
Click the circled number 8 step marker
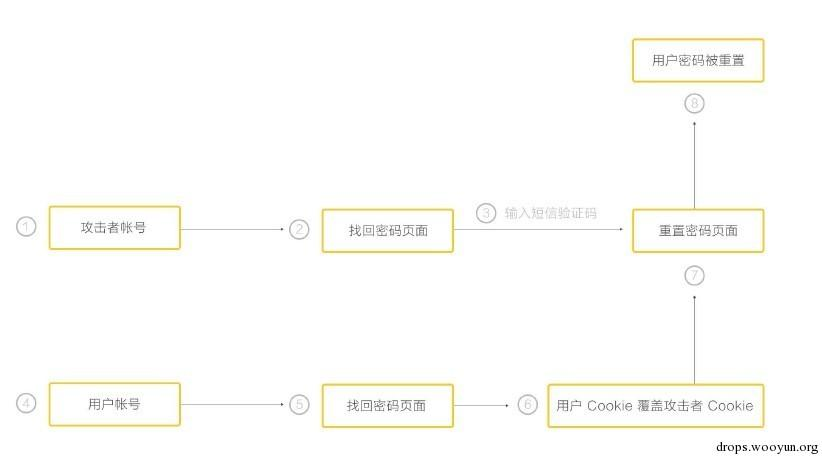tap(695, 103)
